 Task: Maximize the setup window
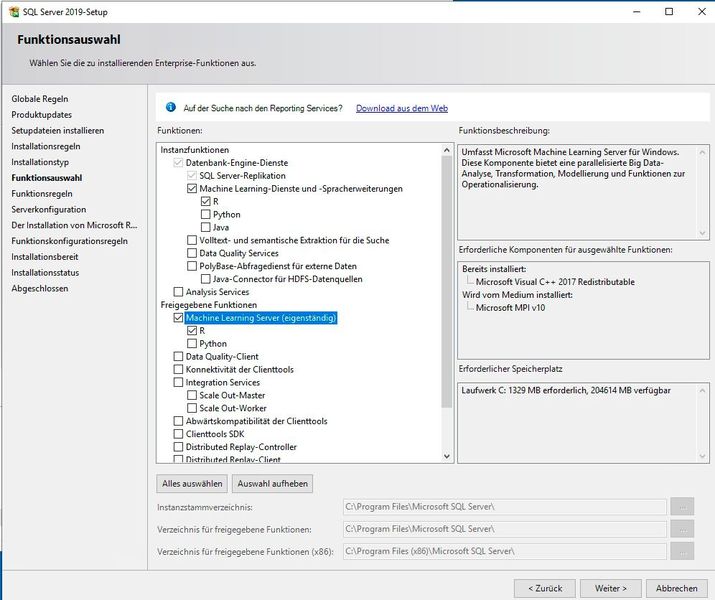click(669, 11)
